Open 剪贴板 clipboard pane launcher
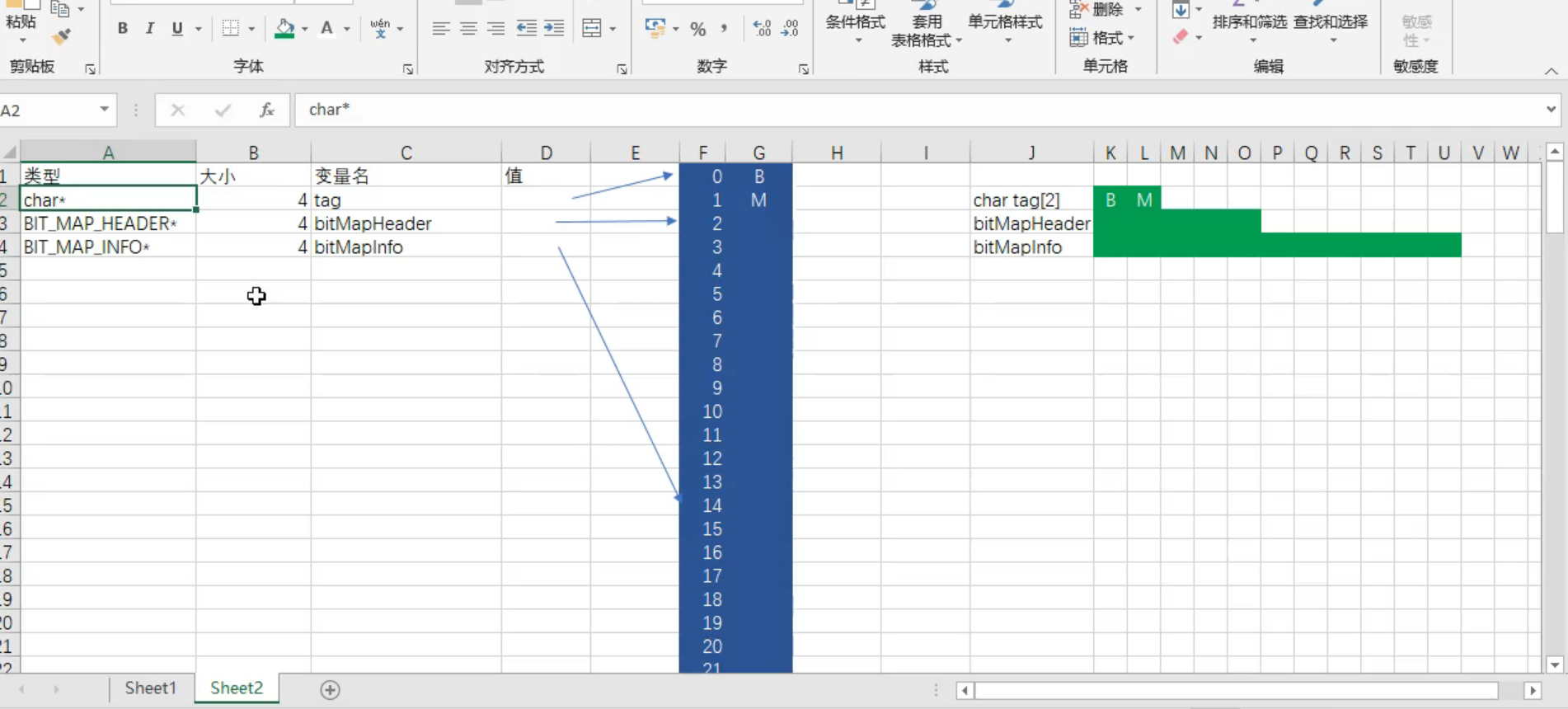 pos(90,70)
